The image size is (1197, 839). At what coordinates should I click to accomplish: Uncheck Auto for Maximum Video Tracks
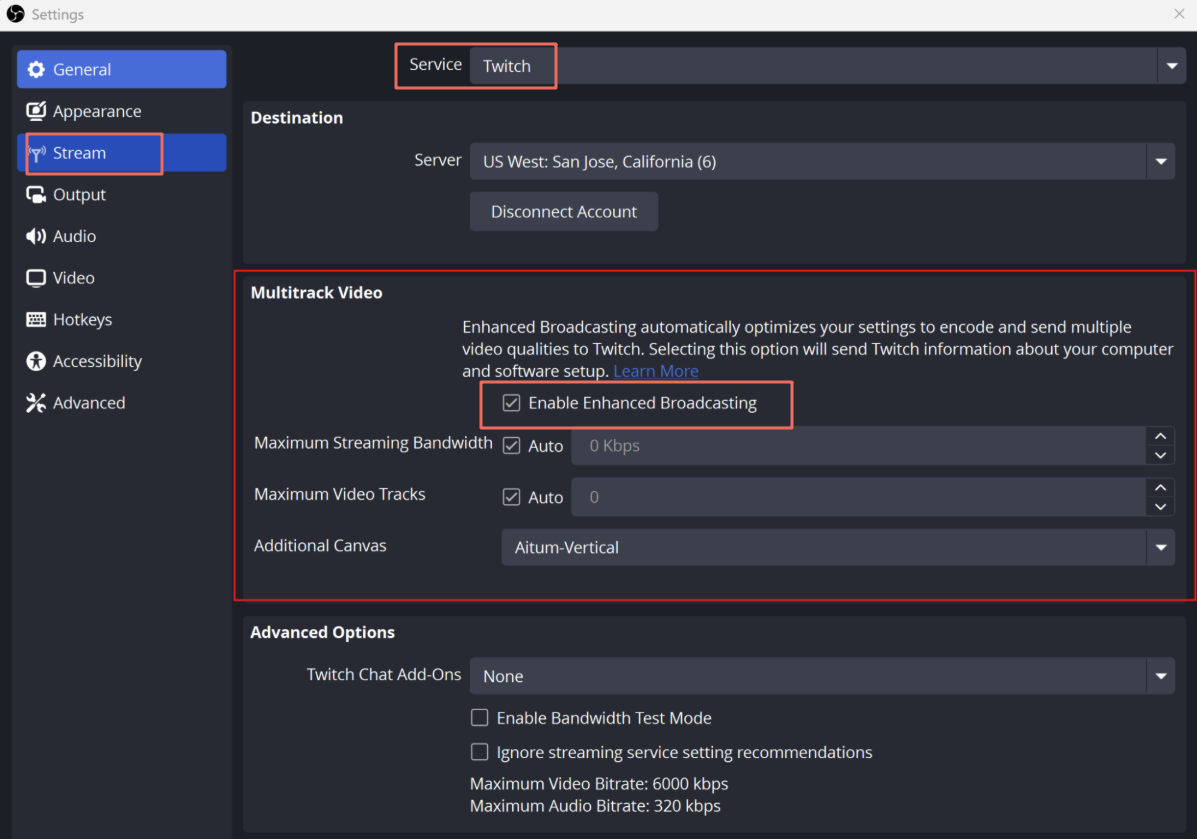click(x=511, y=497)
